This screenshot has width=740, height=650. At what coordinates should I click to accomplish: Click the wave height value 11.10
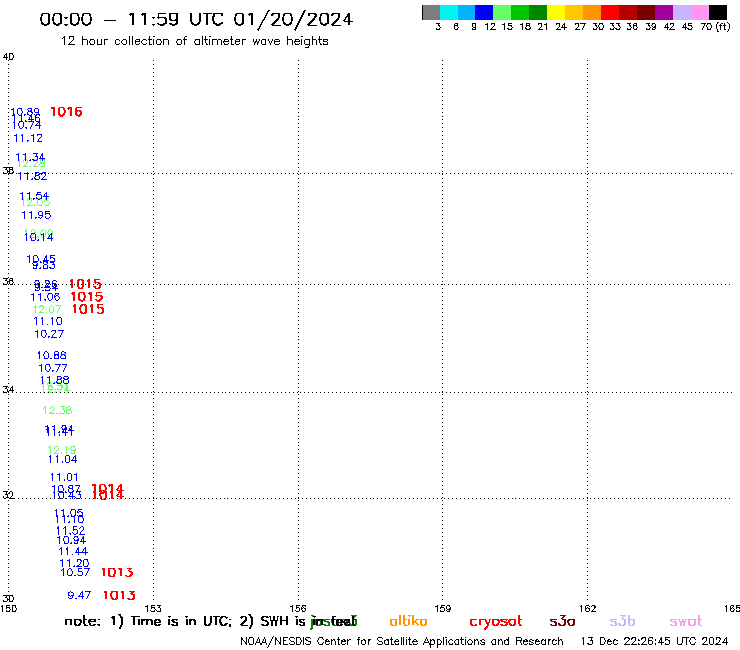pos(48,321)
